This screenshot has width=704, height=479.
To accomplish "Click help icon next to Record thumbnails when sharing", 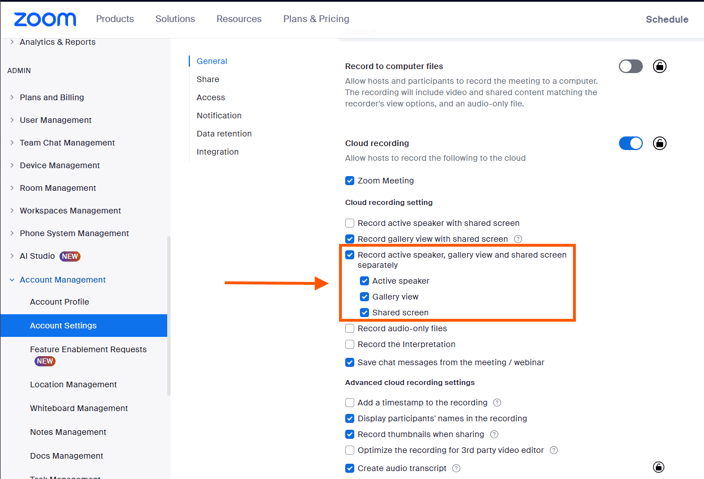I will 494,435.
